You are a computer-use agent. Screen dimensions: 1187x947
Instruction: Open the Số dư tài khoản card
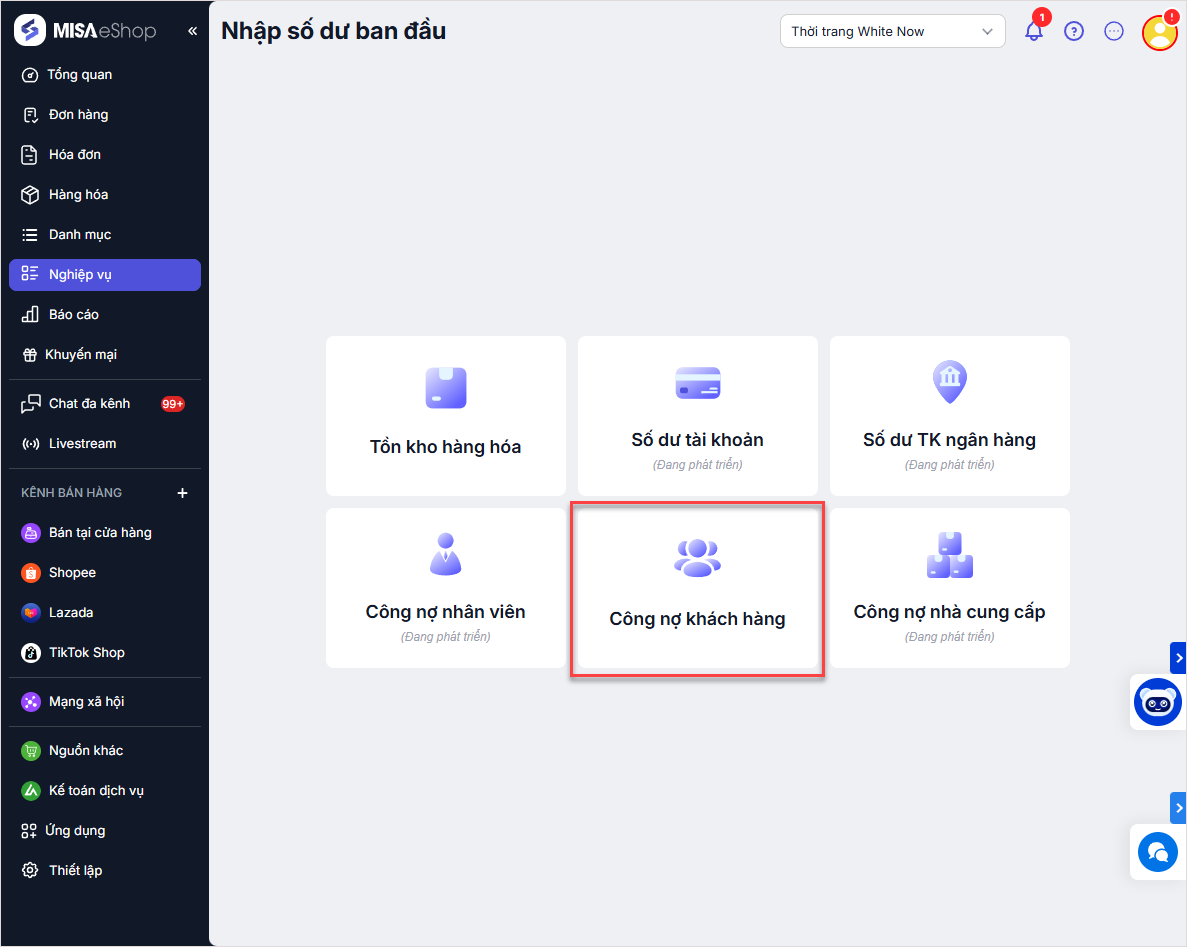[x=697, y=416]
